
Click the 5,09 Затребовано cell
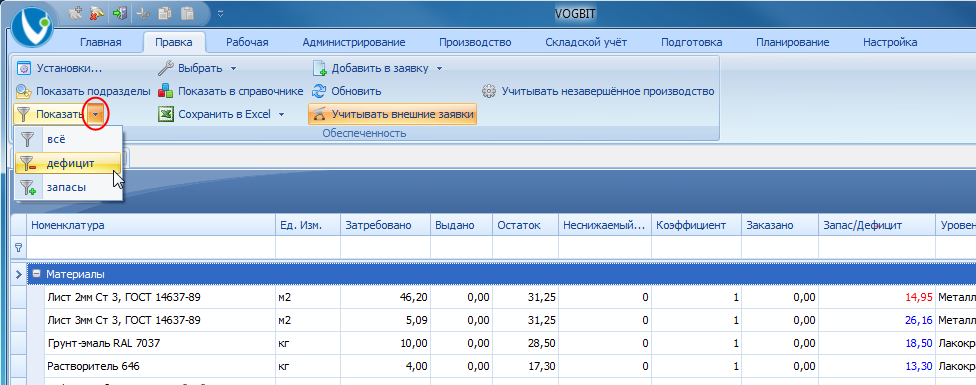tap(385, 320)
